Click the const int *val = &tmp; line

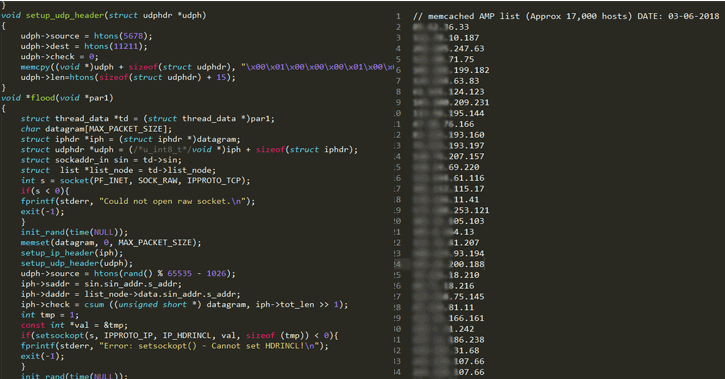(x=74, y=325)
